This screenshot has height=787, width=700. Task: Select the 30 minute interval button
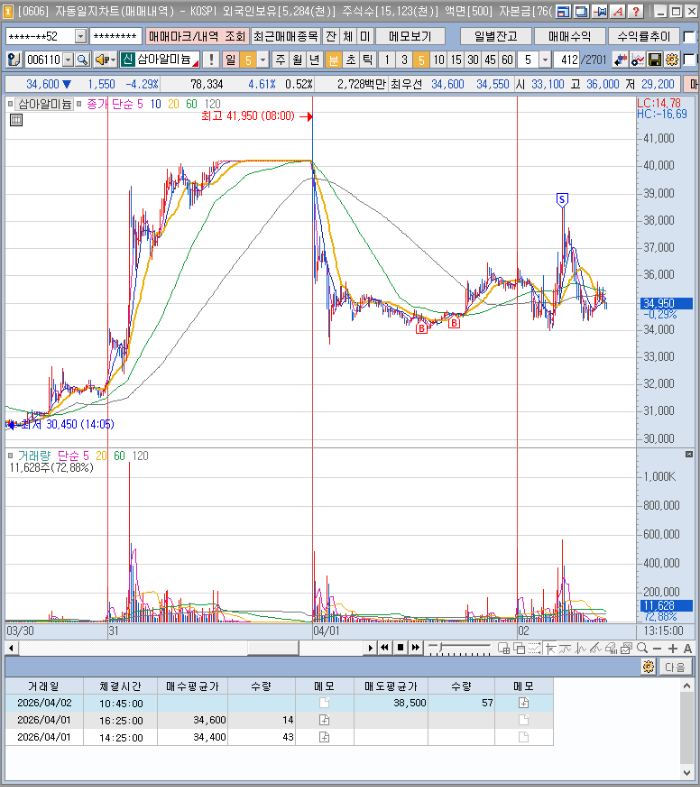tap(473, 60)
